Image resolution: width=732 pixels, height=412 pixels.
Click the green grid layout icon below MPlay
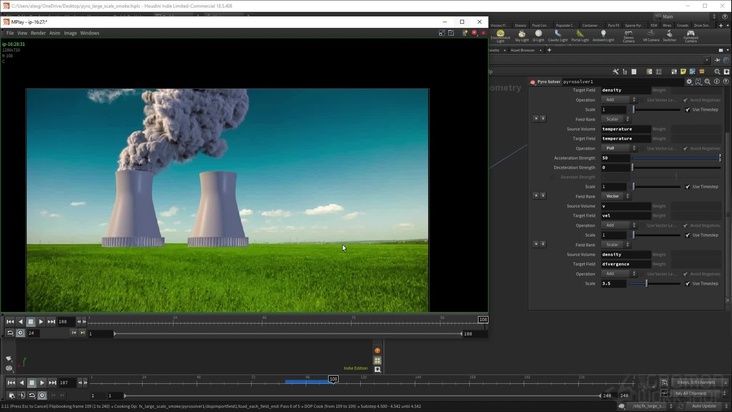377,360
